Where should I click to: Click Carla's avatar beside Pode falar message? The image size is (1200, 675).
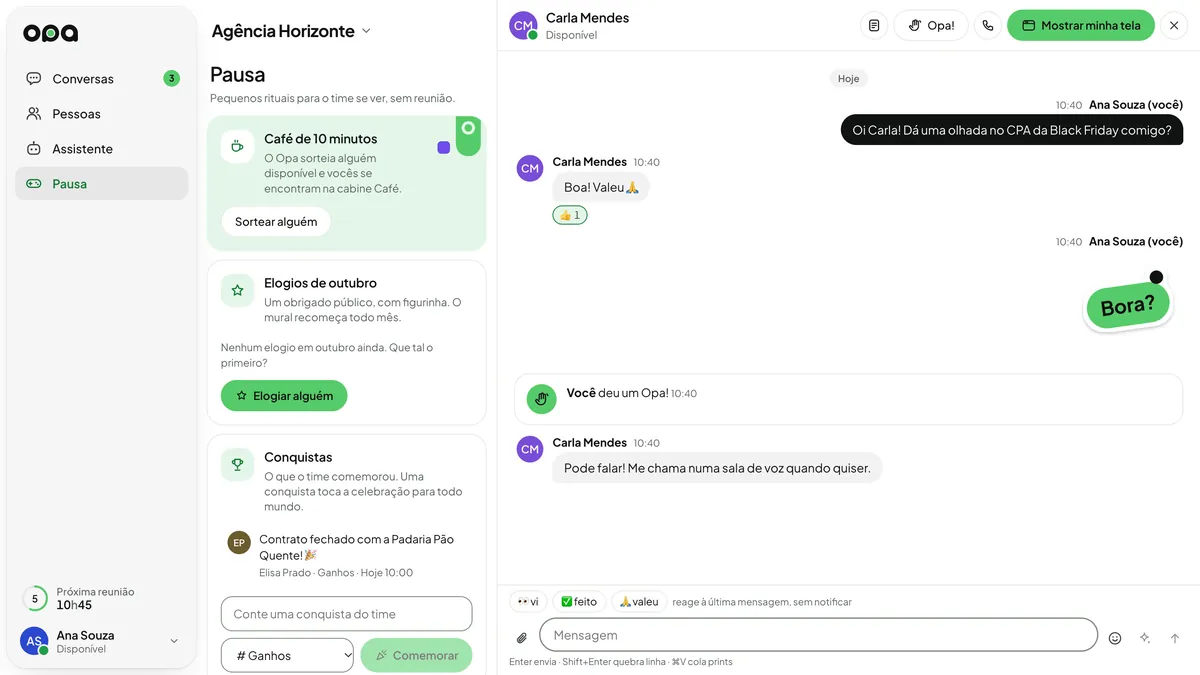[x=530, y=449]
